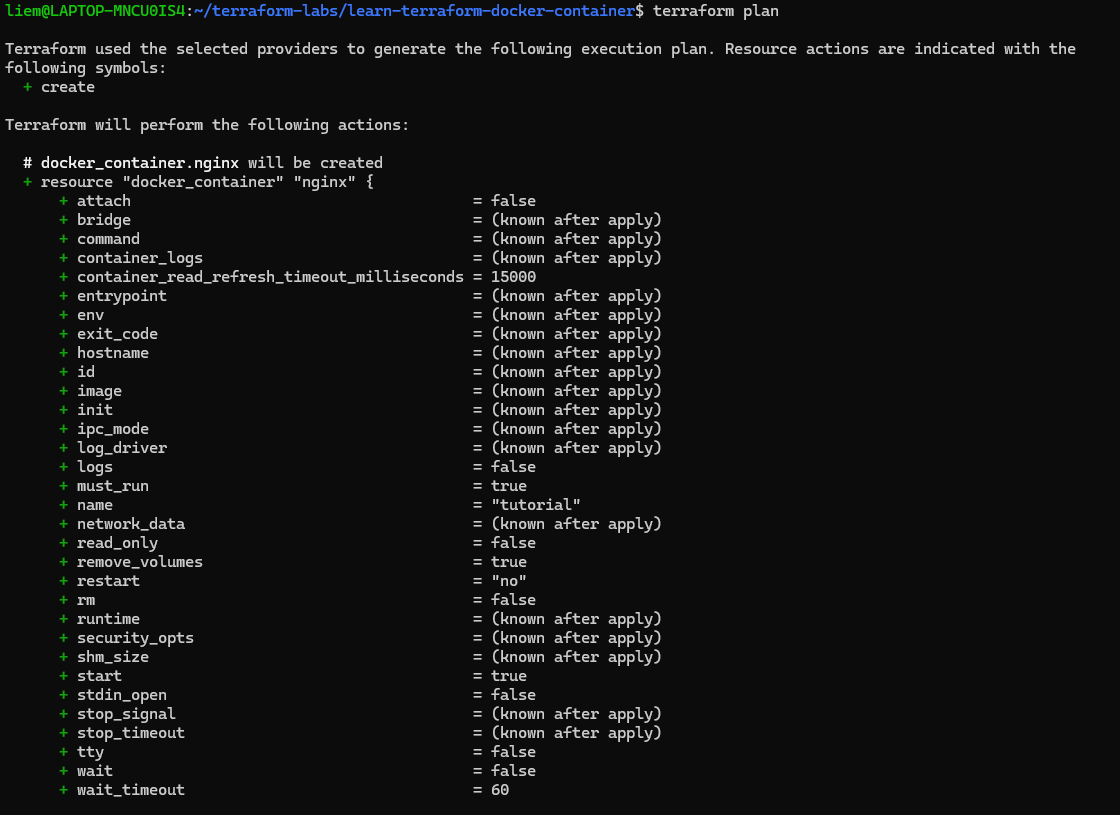Image resolution: width=1120 pixels, height=815 pixels.
Task: Click the 'ipc_mode' attribute name
Action: [113, 429]
